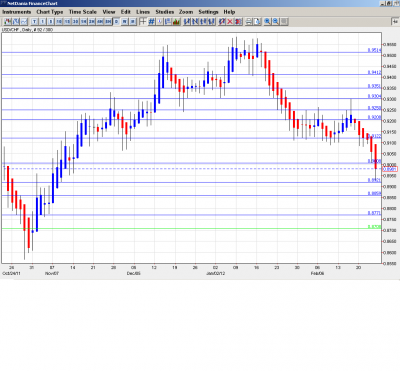Image resolution: width=400 pixels, height=371 pixels.
Task: Expand the Settings menu
Action: pyautogui.click(x=208, y=12)
